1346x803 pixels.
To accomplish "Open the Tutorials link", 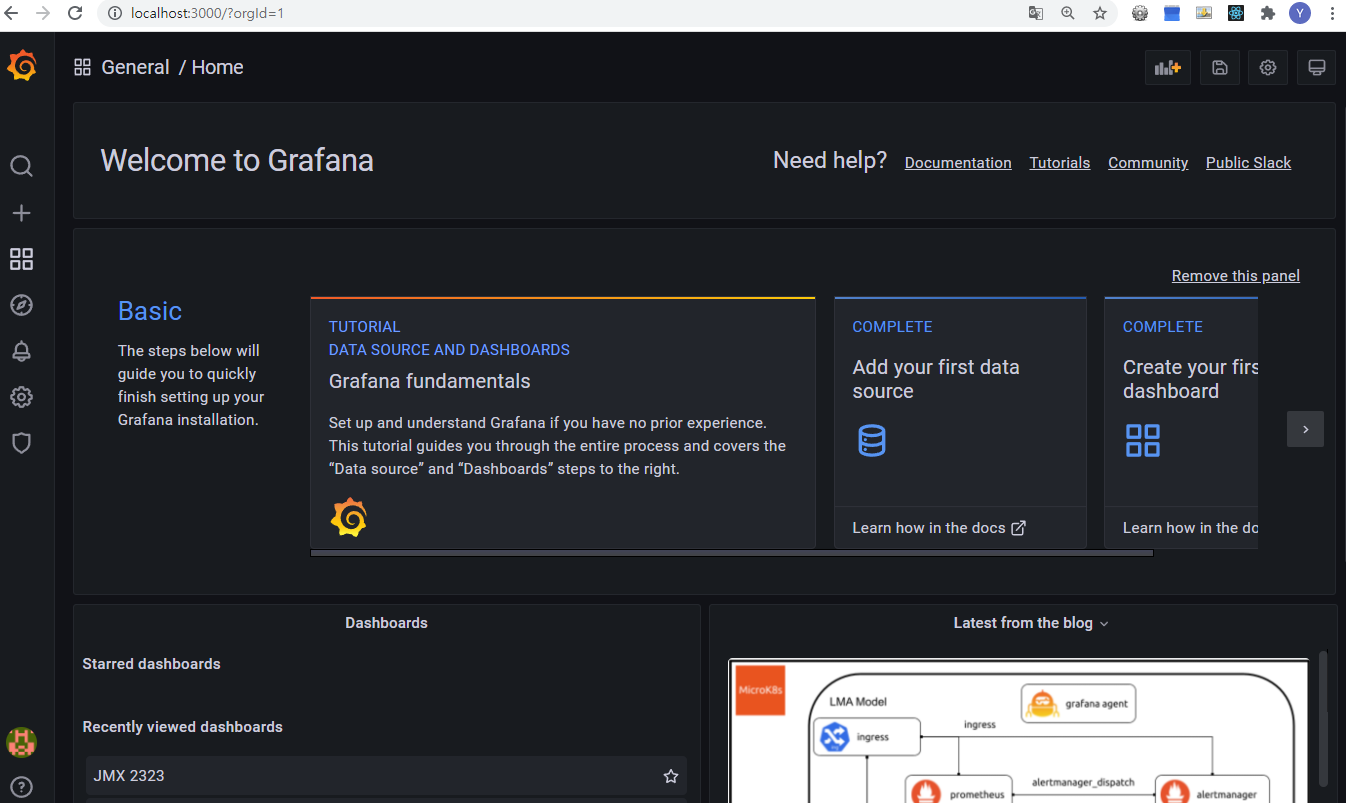I will [x=1060, y=163].
